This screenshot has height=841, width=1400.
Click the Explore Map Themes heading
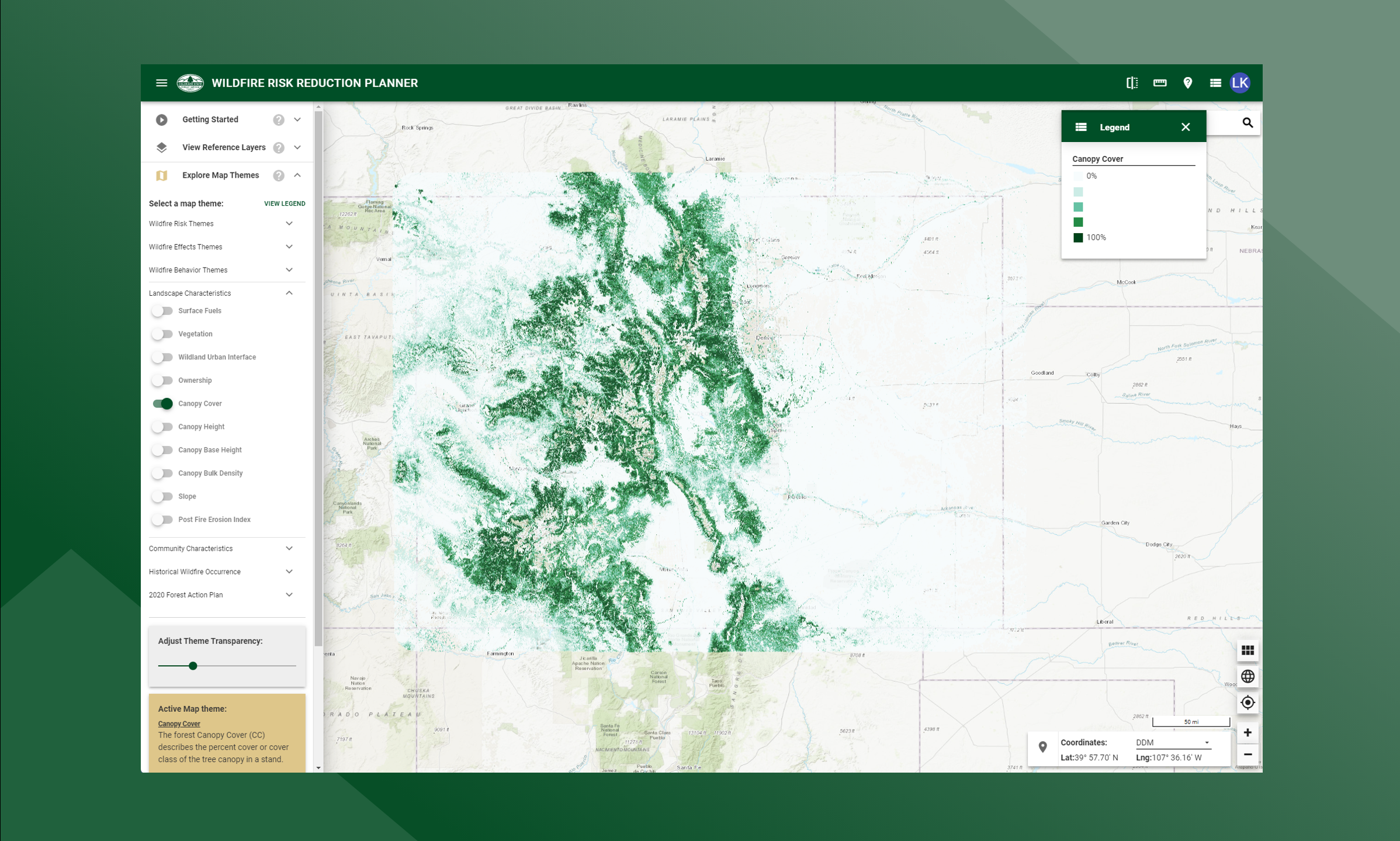pyautogui.click(x=220, y=175)
